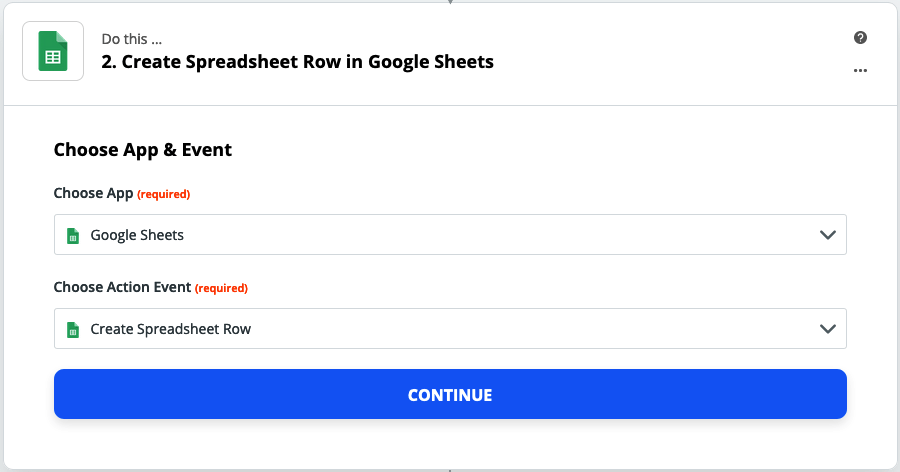Click the connector line below the step card
The image size is (900, 472).
pos(450,469)
